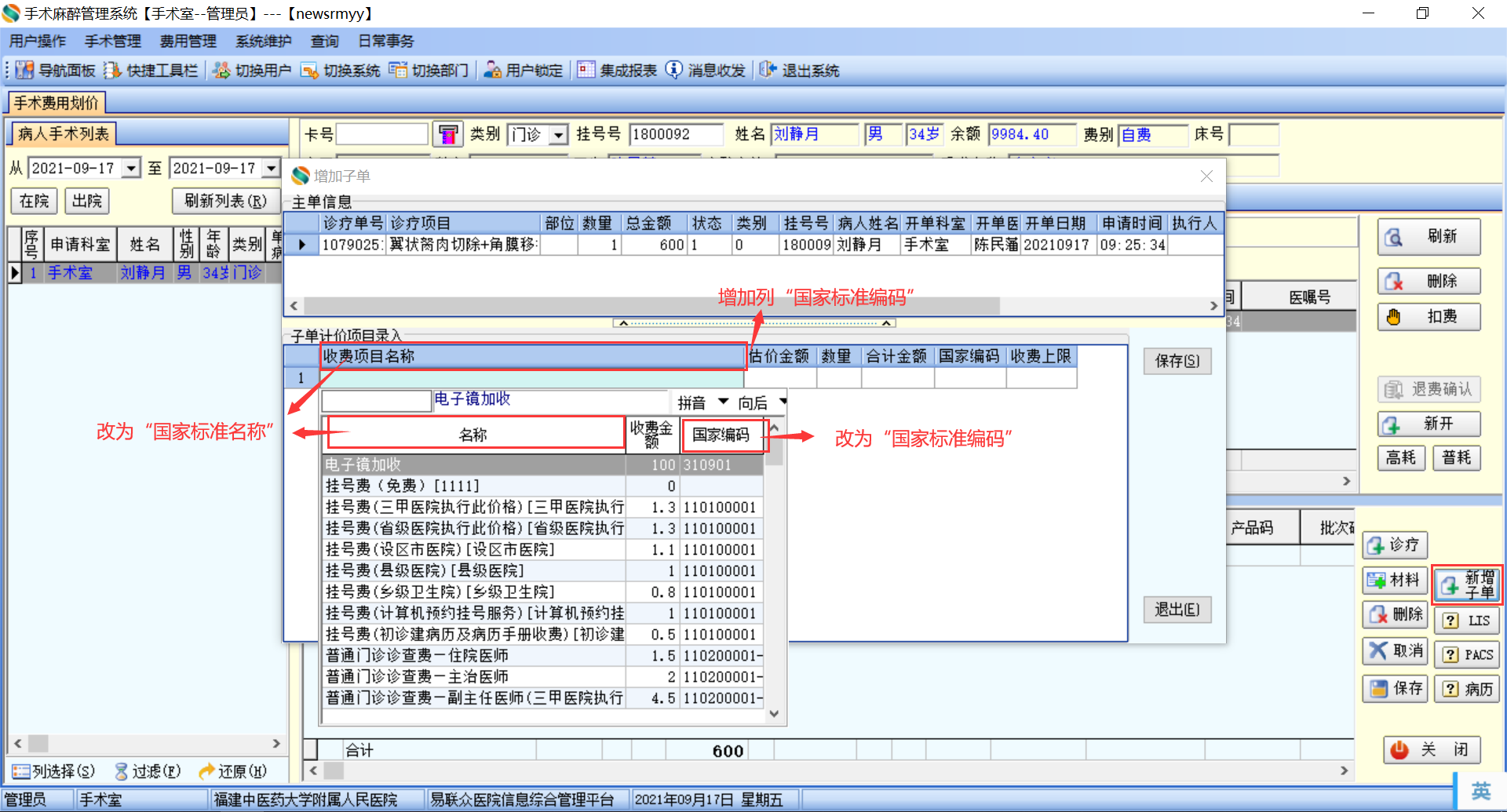1507x812 pixels.
Task: Click the 列选择(S) column selector
Action: click(53, 772)
